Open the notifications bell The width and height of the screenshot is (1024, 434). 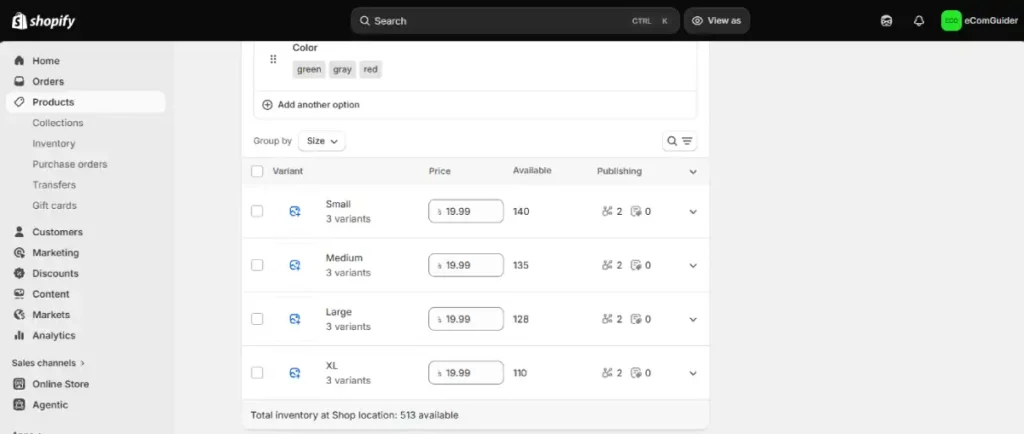[x=919, y=21]
